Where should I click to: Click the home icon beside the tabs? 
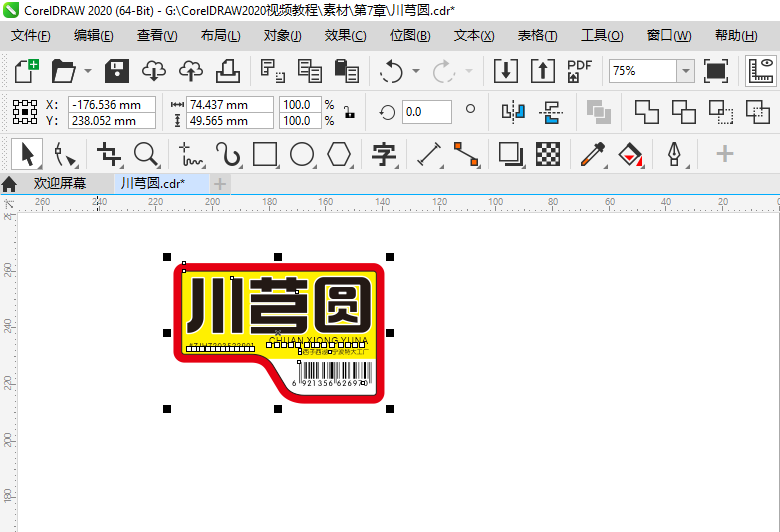9,185
